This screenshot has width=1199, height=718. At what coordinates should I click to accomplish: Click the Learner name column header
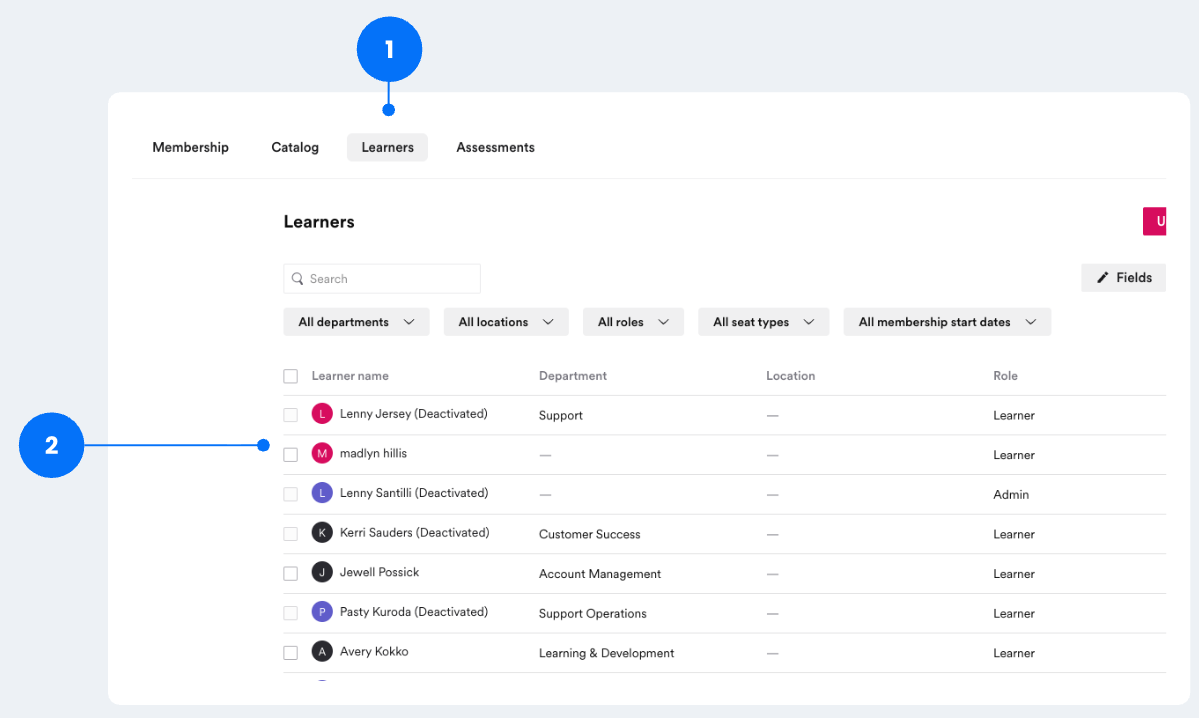(350, 376)
